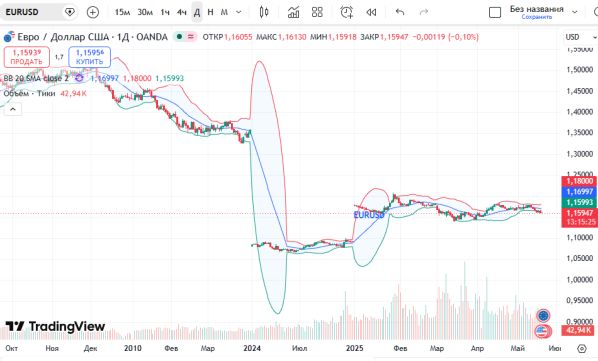
Task: Click the redo arrow
Action: coord(424,12)
